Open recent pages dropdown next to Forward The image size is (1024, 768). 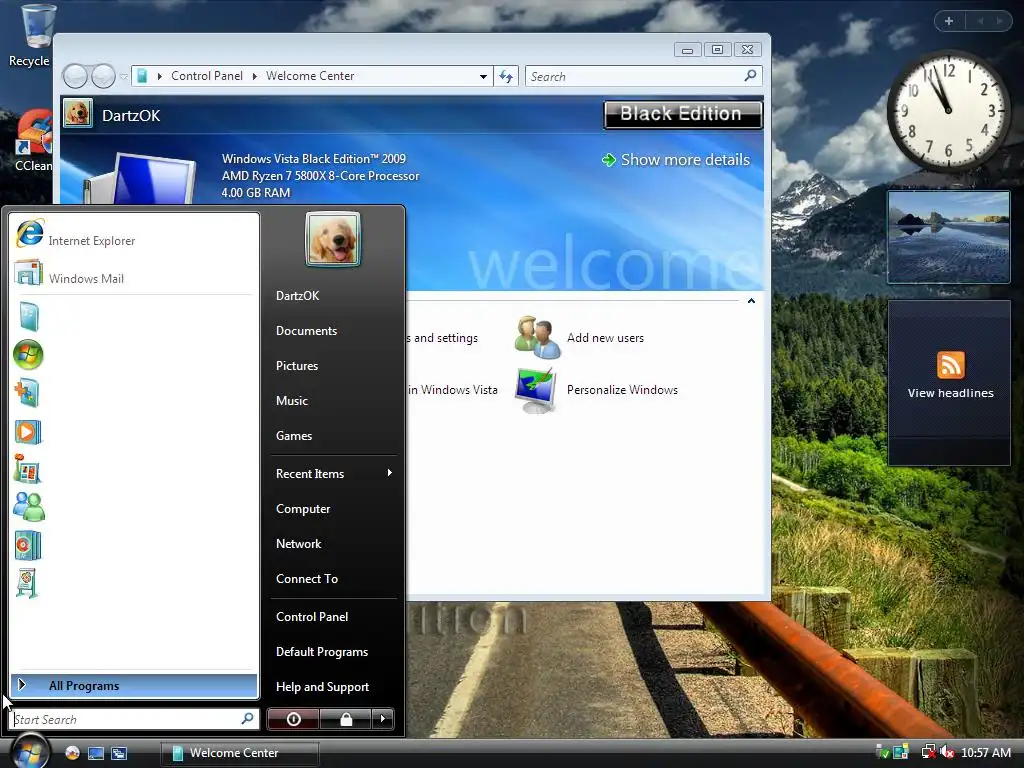(x=123, y=76)
